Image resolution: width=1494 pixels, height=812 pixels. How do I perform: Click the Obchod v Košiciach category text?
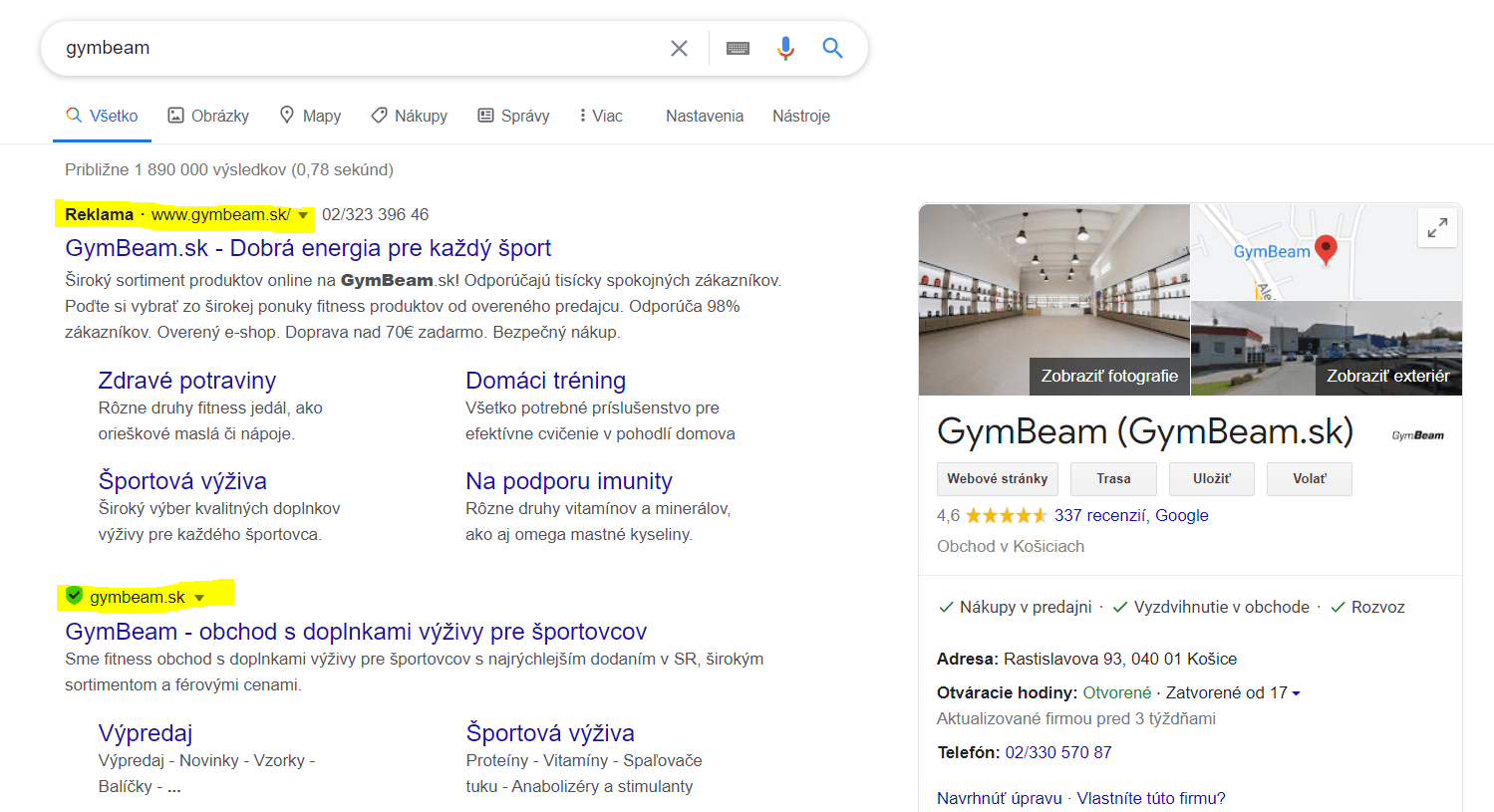tap(1011, 546)
